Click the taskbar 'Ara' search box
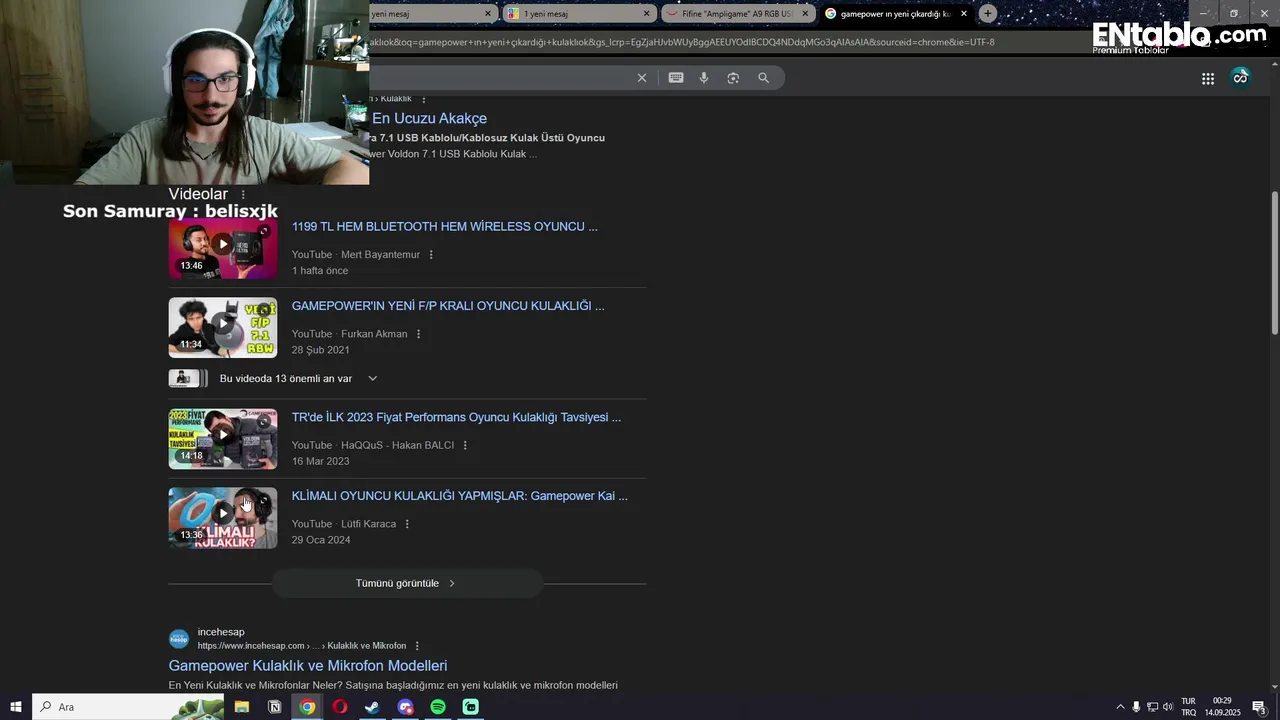The width and height of the screenshot is (1280, 720). (x=129, y=707)
